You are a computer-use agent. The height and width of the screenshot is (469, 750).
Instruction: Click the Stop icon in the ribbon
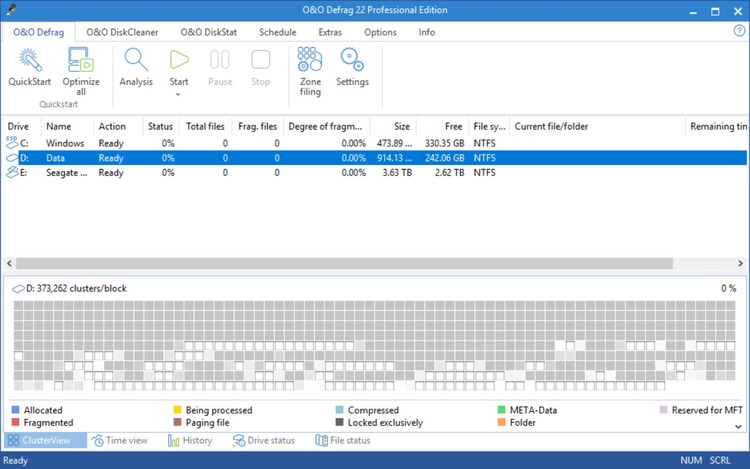(261, 60)
